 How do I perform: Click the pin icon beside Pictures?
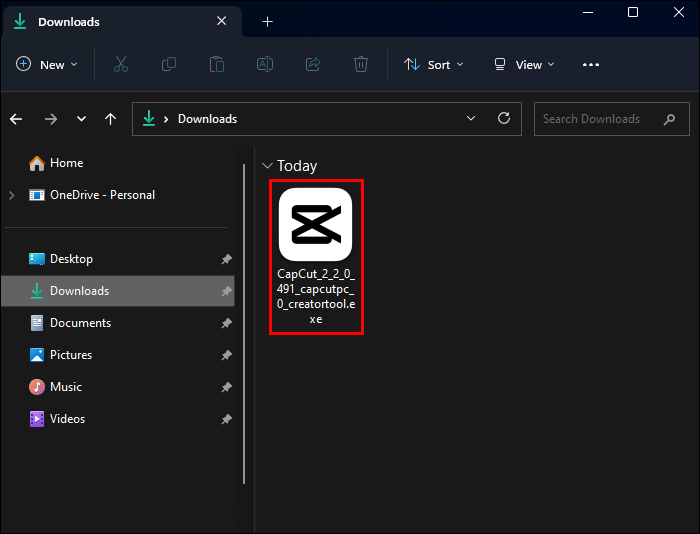[x=227, y=355]
